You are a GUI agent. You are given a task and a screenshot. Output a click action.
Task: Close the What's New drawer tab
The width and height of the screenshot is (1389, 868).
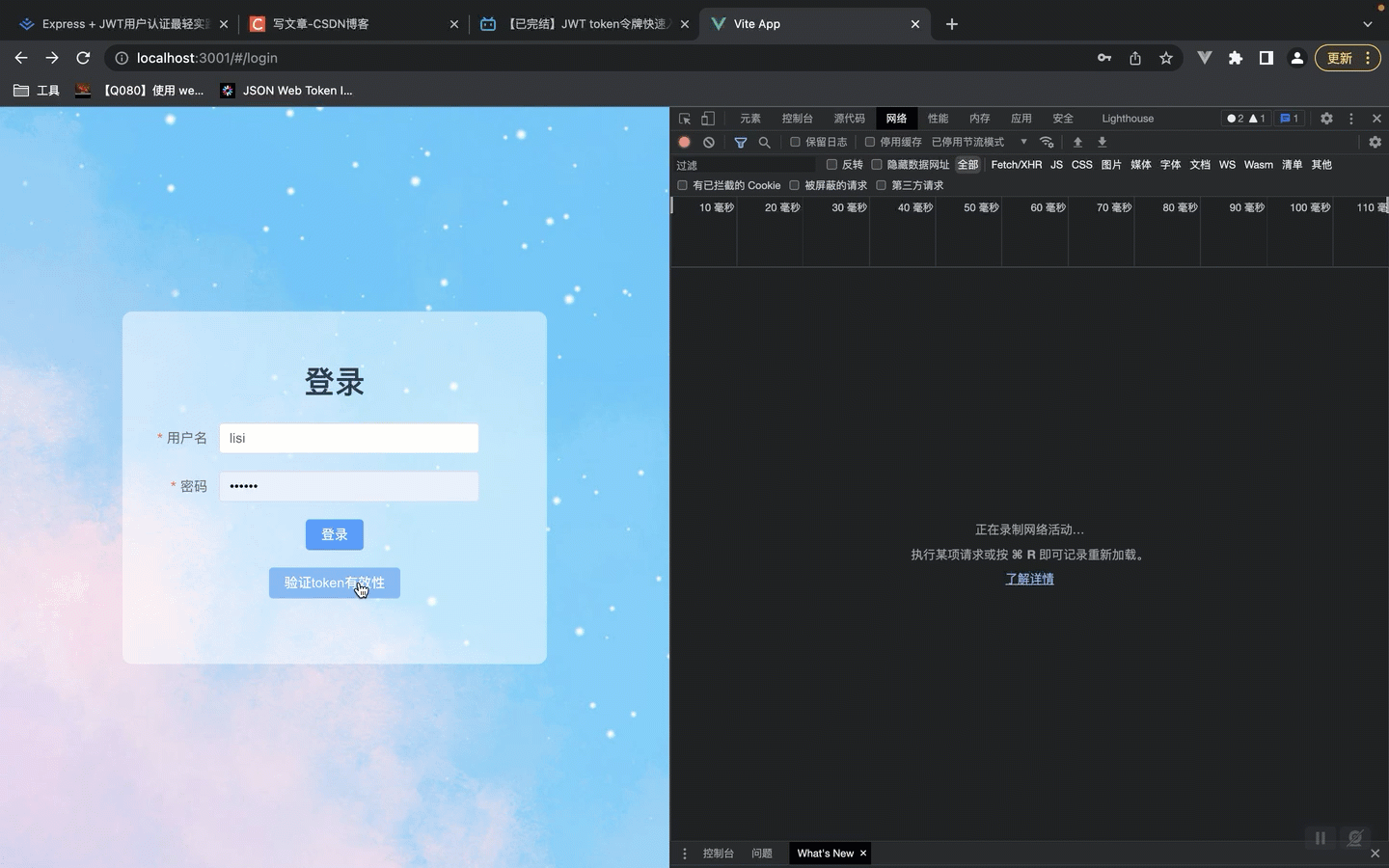point(863,854)
